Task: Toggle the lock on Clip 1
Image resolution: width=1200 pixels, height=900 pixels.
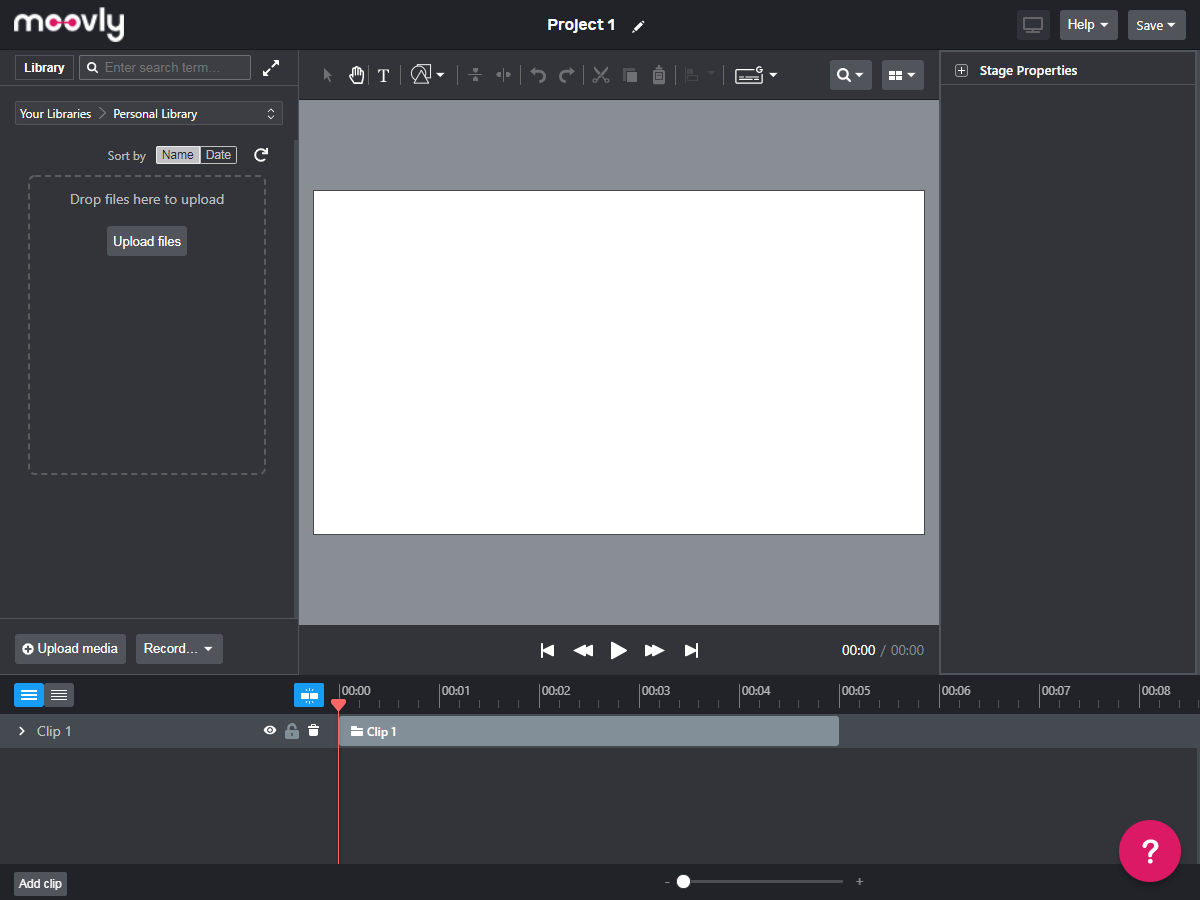Action: 292,731
